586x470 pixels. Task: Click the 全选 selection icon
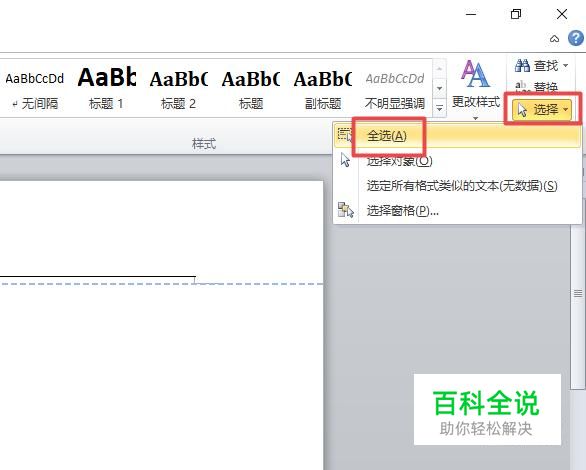point(344,134)
